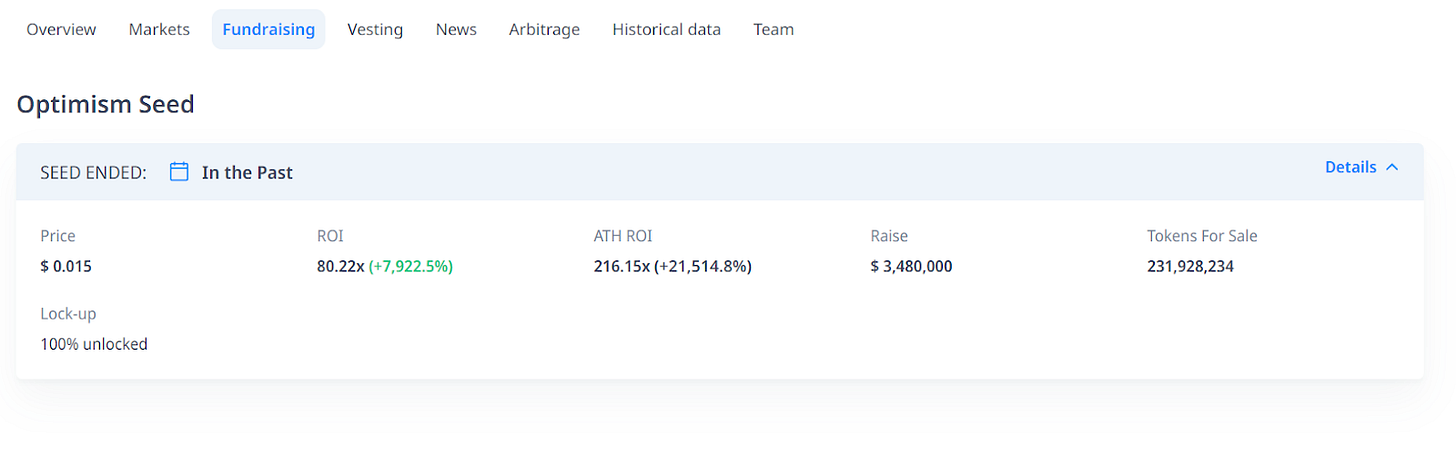Select the Fundraising tab

(268, 29)
